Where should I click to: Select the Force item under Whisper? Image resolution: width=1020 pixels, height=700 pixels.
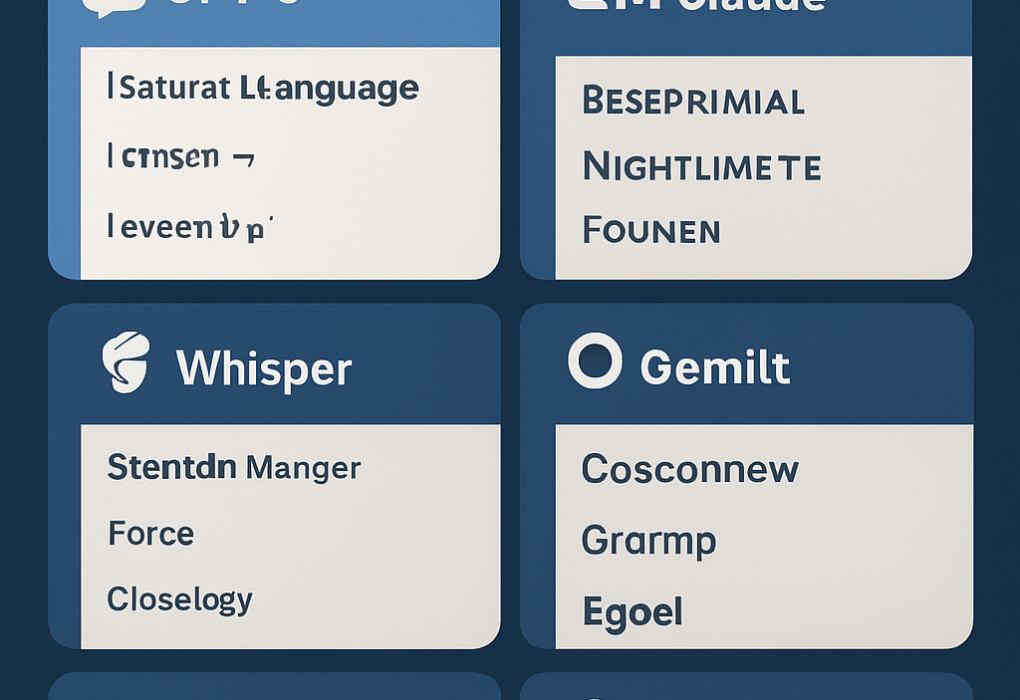[151, 533]
